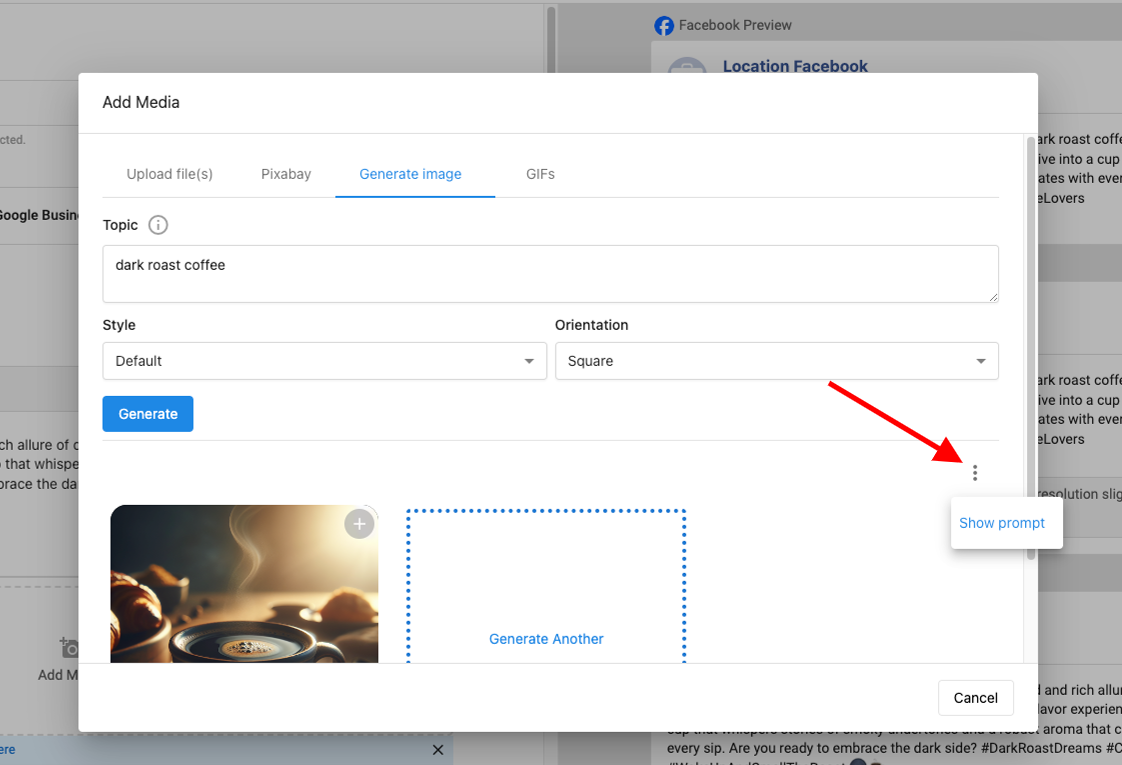
Task: Click the Add Media camera icon behind dialog
Action: (69, 648)
